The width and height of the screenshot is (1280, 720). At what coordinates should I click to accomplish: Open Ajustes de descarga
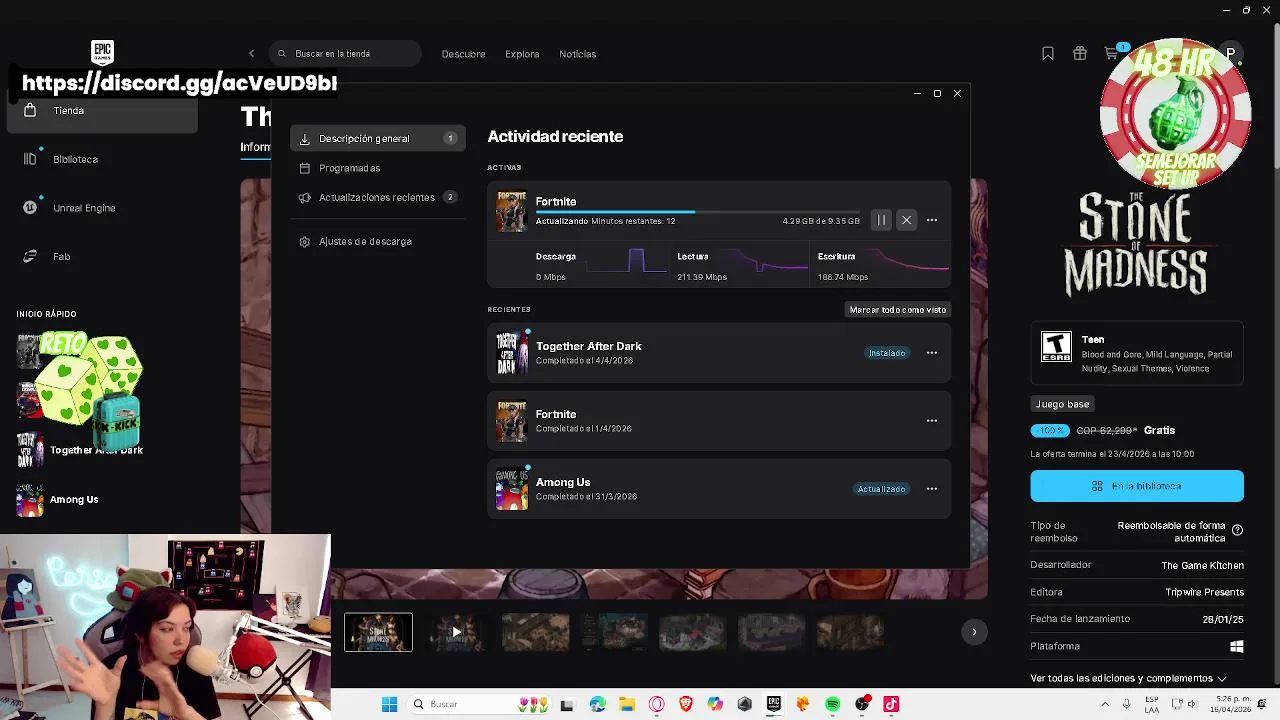tap(378, 242)
